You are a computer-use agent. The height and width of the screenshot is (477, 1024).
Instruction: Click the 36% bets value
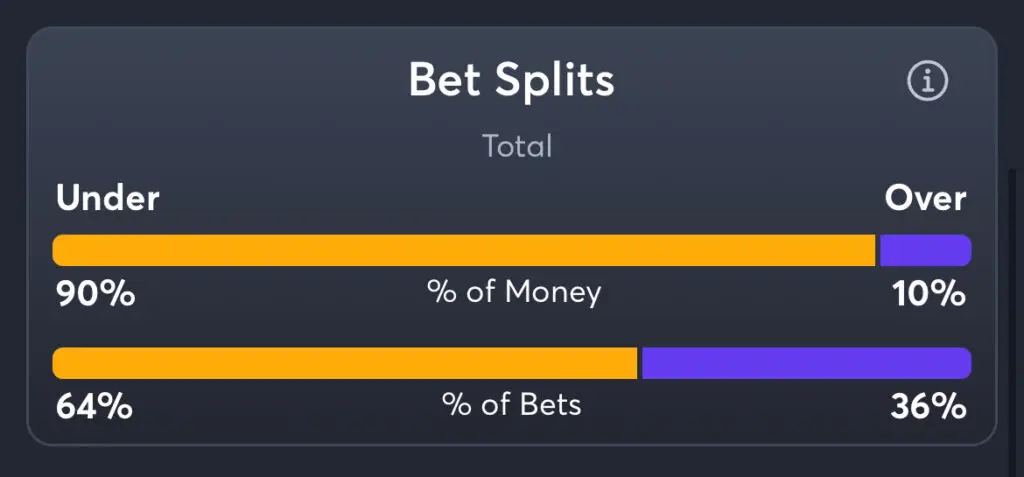(x=928, y=406)
